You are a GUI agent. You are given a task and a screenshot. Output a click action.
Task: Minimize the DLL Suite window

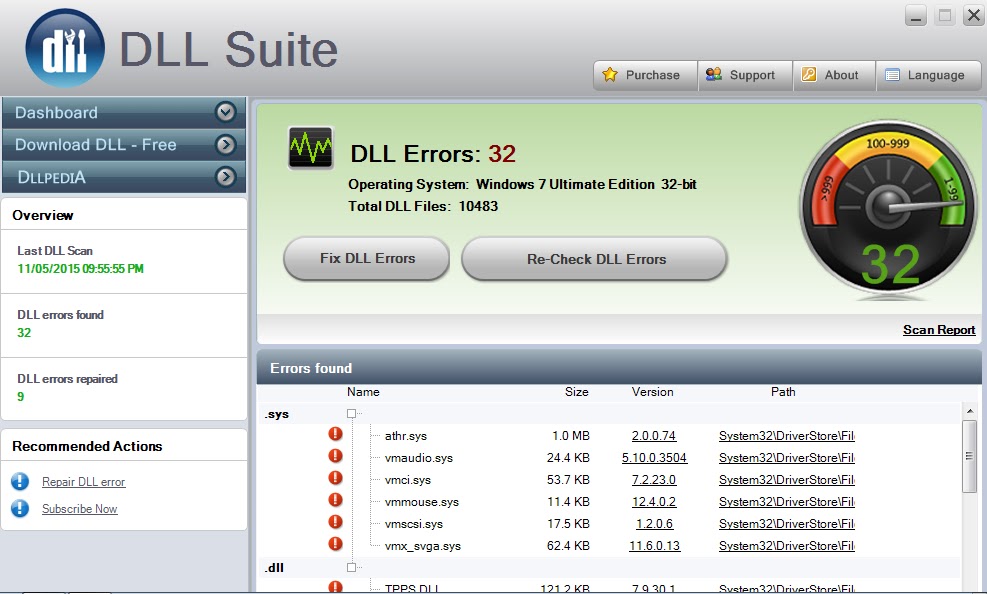click(x=916, y=16)
